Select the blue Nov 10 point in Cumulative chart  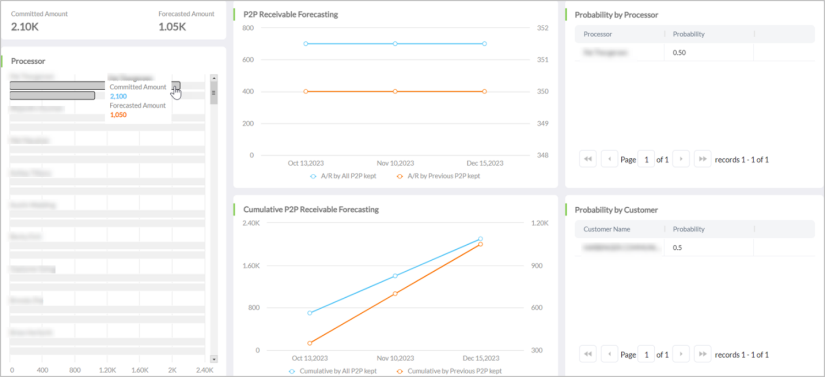[395, 276]
